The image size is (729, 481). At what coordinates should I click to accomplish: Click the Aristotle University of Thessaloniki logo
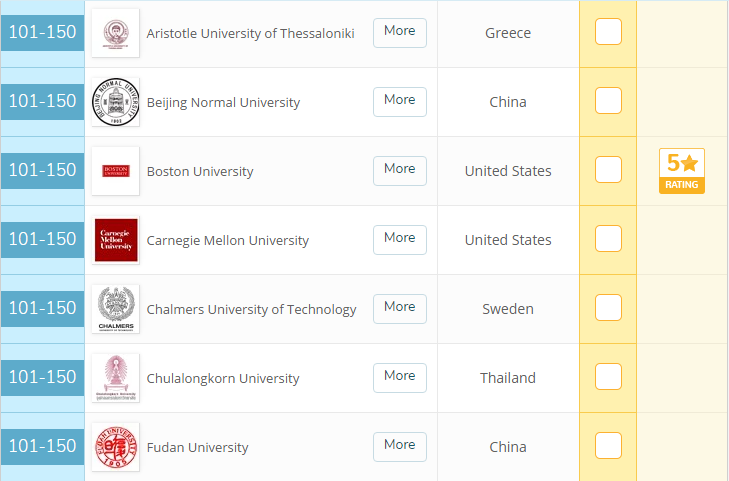click(115, 33)
